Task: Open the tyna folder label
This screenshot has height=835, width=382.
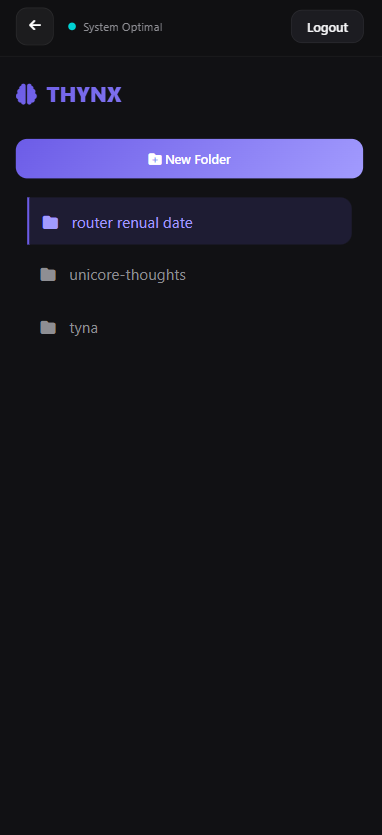Action: point(84,328)
